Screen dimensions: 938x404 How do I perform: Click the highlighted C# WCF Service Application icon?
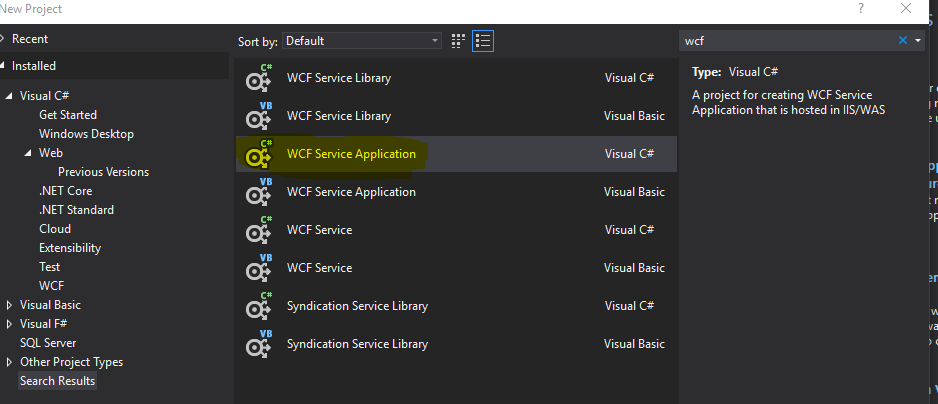259,155
